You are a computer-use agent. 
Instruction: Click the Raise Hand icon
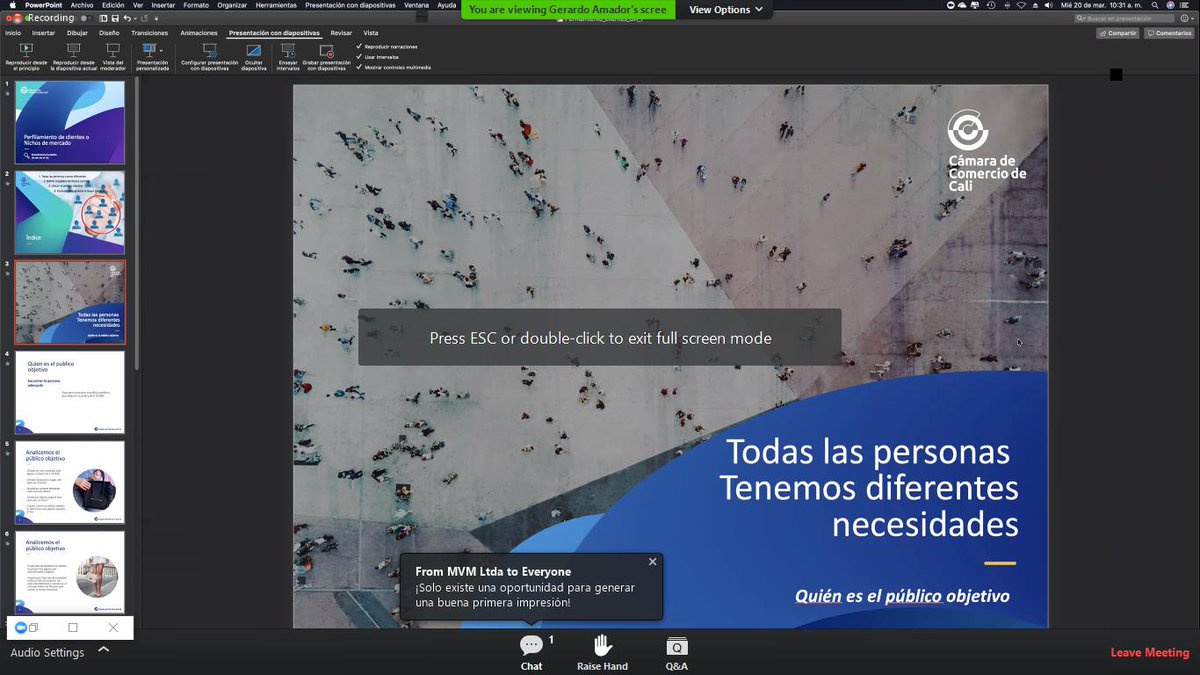click(x=602, y=646)
